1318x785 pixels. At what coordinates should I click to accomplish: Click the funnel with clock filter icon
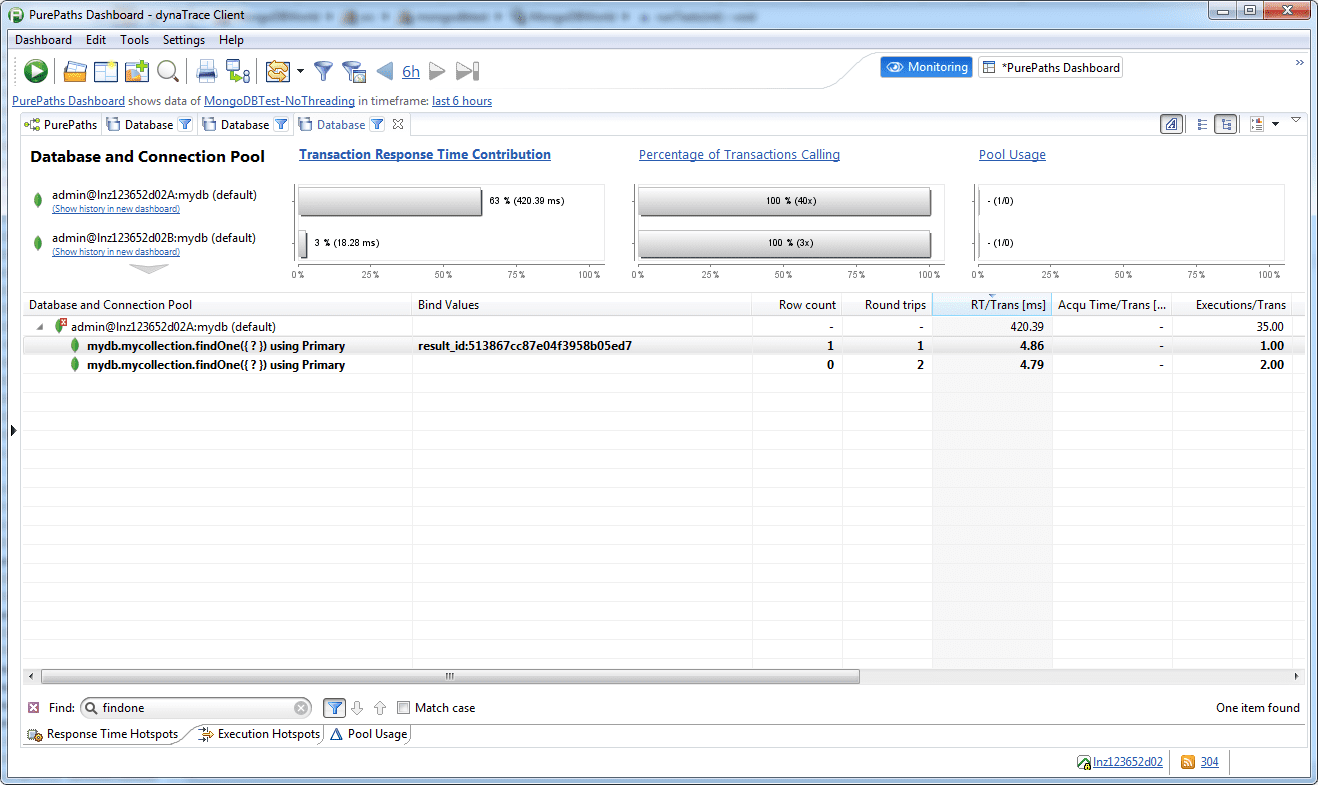point(353,71)
